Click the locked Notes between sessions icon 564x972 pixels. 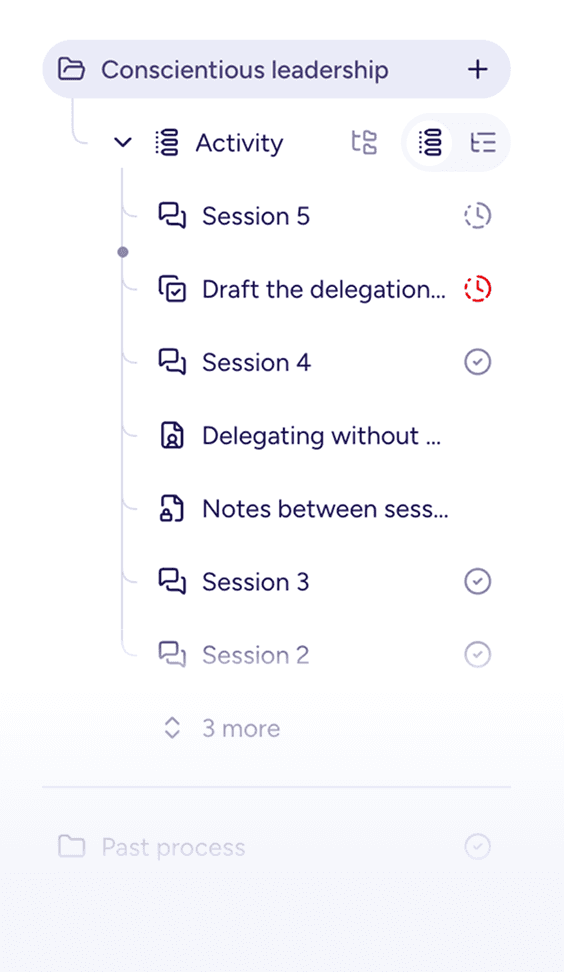pos(172,509)
